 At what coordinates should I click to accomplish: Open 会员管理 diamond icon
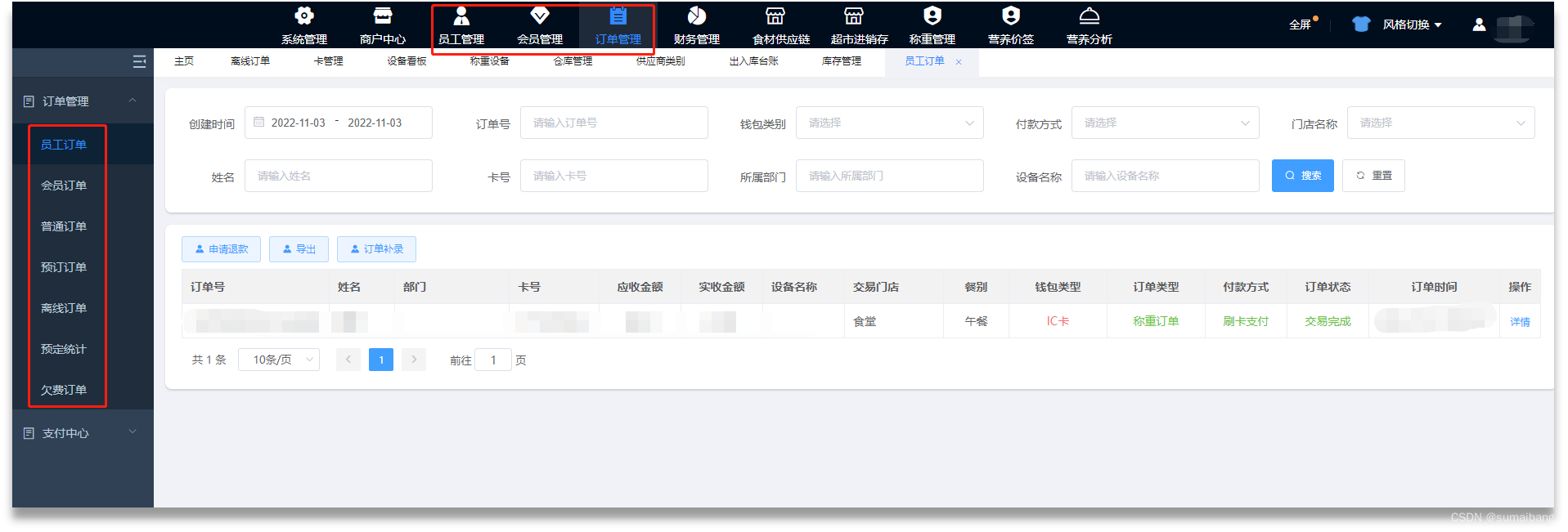tap(540, 16)
